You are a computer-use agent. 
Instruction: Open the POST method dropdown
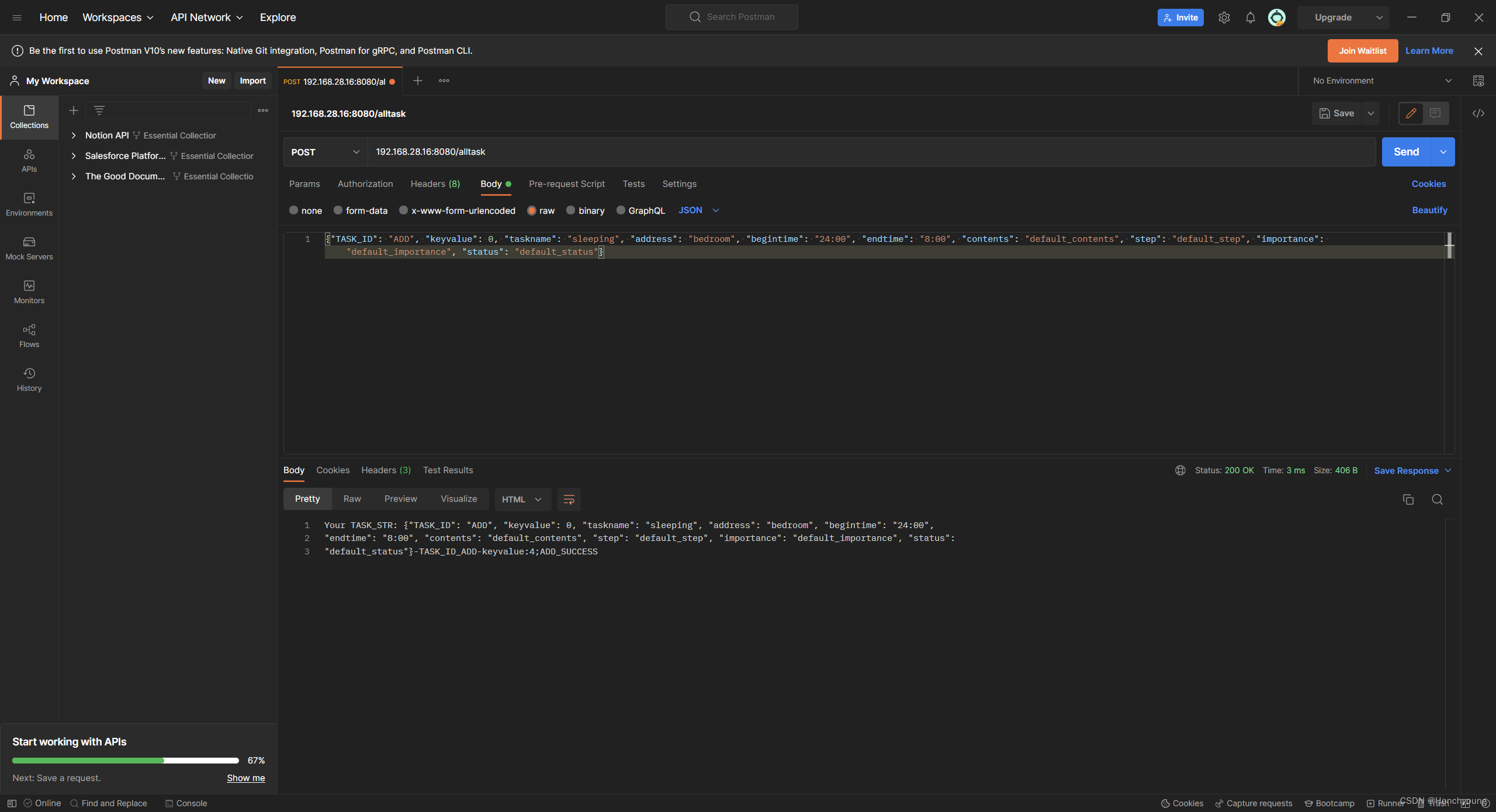click(325, 152)
